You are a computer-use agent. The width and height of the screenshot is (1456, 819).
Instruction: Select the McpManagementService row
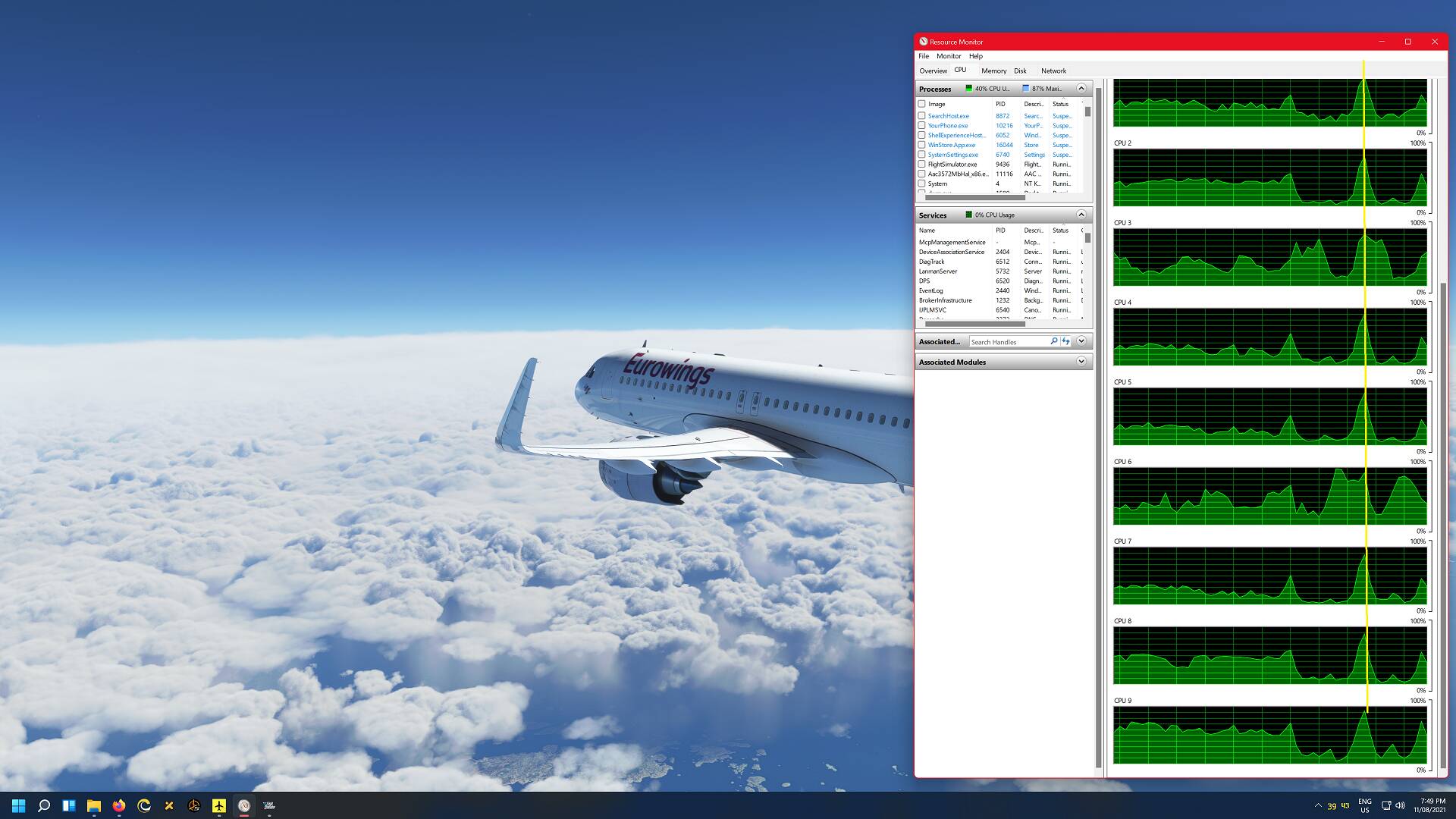(x=999, y=243)
